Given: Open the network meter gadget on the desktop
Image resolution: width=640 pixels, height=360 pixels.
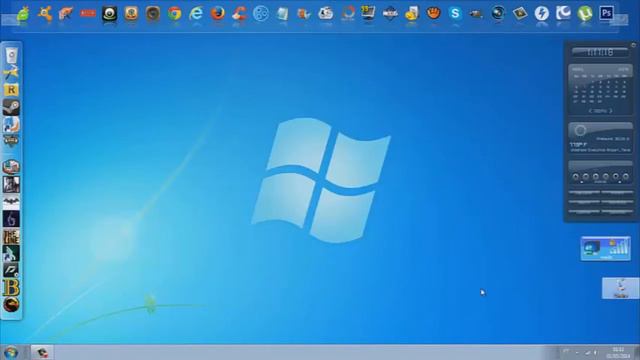Looking at the screenshot, I should click(605, 248).
